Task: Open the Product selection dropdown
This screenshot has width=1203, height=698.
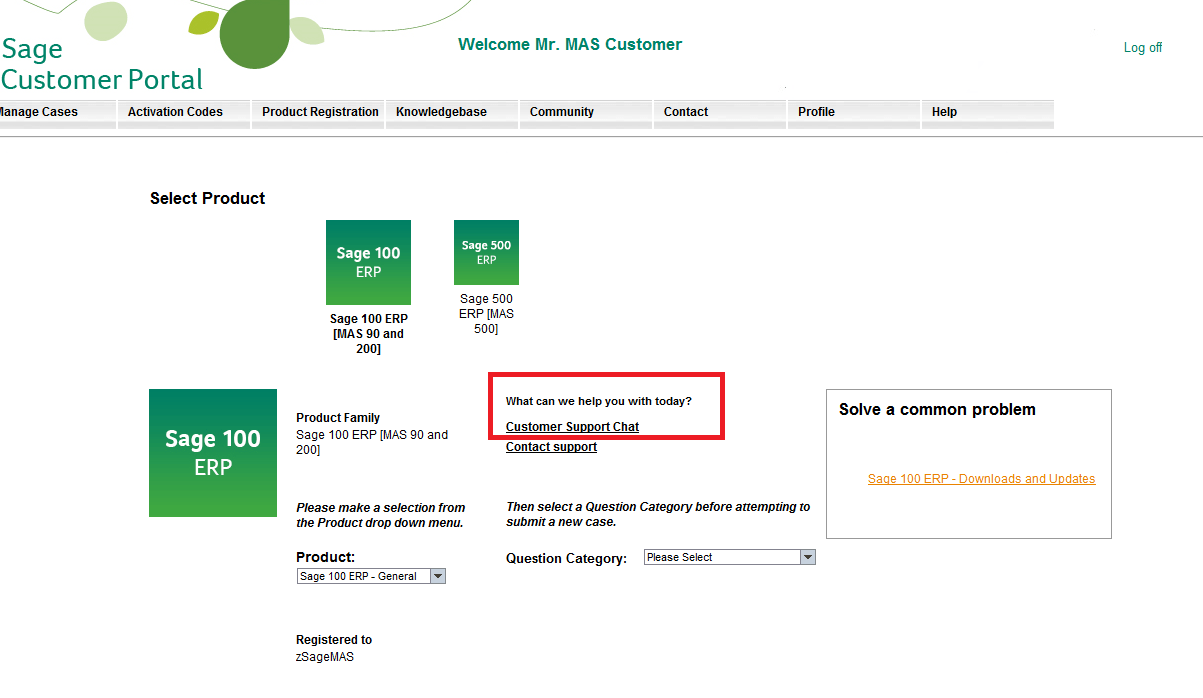Action: point(438,575)
